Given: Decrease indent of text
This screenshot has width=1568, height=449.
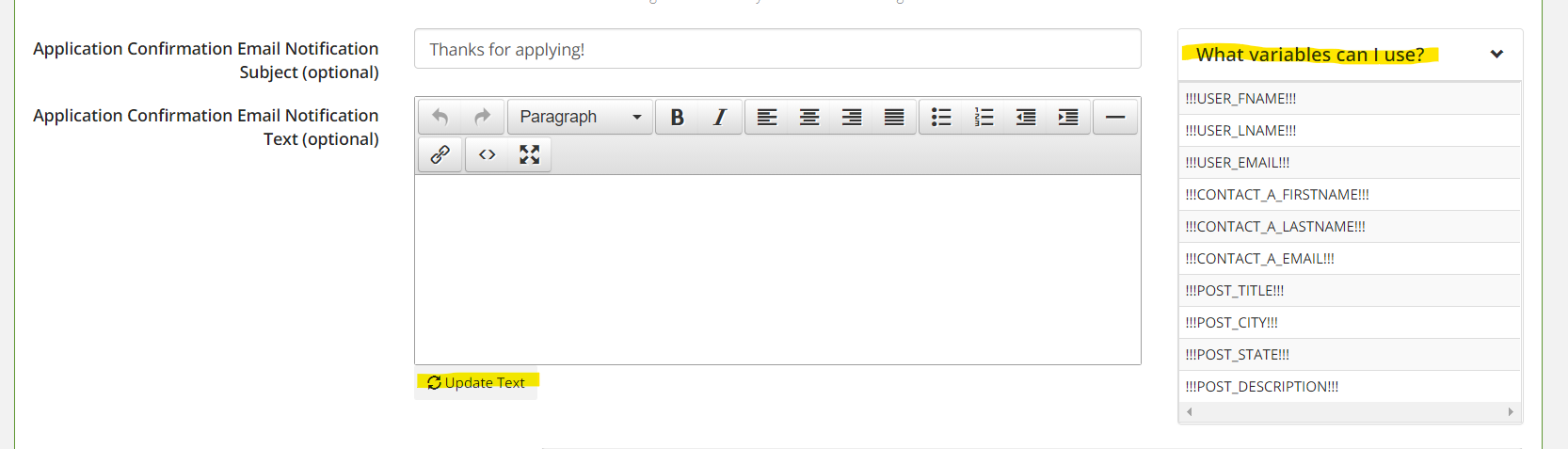Looking at the screenshot, I should 1026,117.
